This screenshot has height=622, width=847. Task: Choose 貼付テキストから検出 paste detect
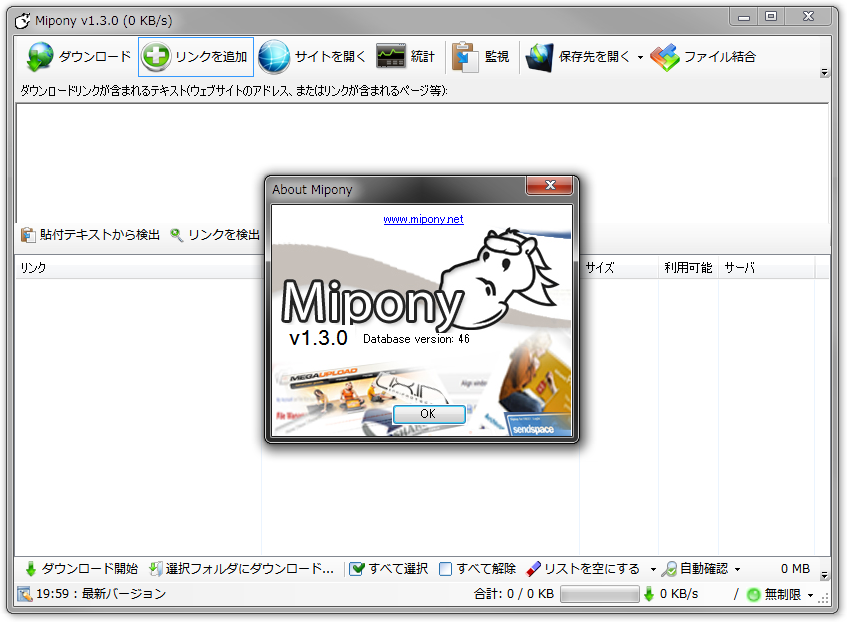click(90, 235)
